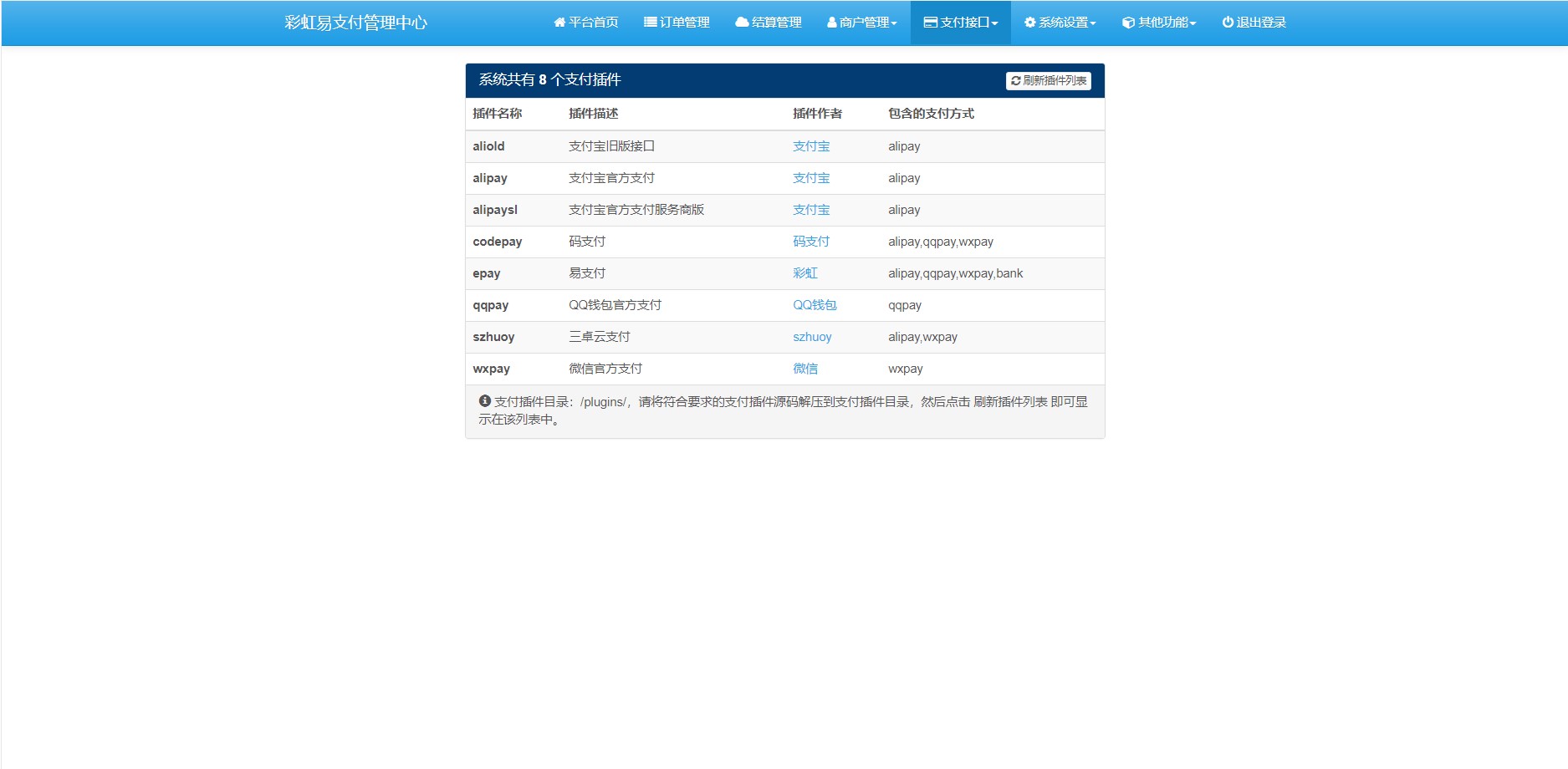Image resolution: width=1568 pixels, height=769 pixels.
Task: Open the szhuoy author link
Action: (x=812, y=337)
